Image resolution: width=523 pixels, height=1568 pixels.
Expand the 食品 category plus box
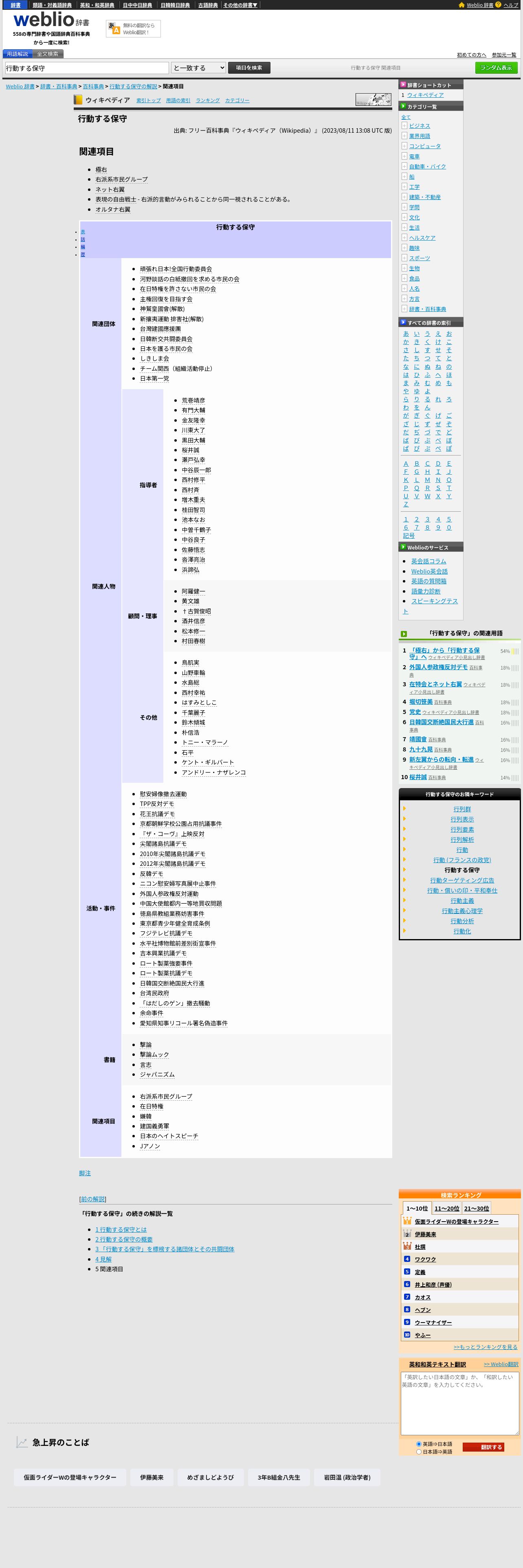click(x=404, y=278)
